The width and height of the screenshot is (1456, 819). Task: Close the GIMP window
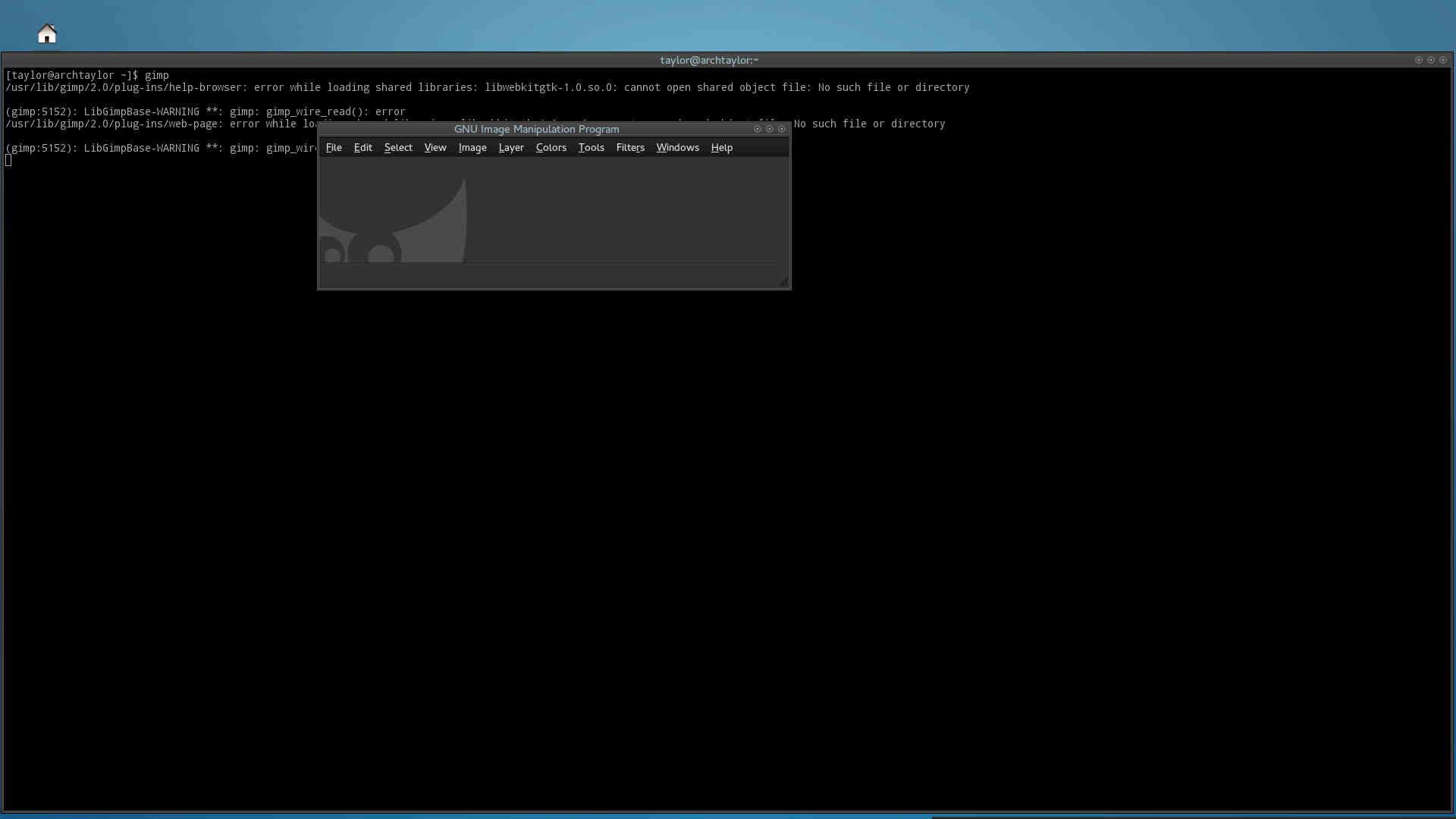(782, 129)
